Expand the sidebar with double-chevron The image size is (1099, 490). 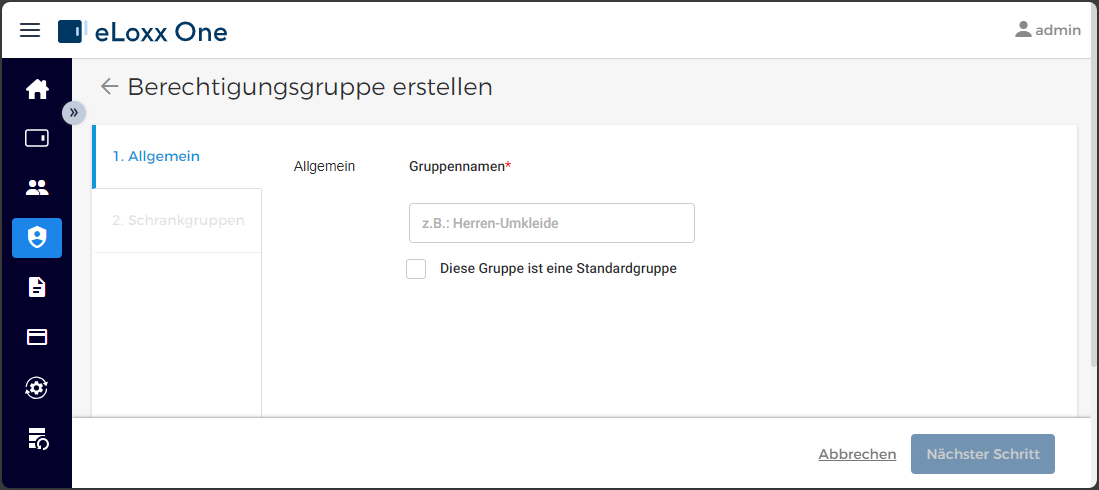tap(74, 112)
